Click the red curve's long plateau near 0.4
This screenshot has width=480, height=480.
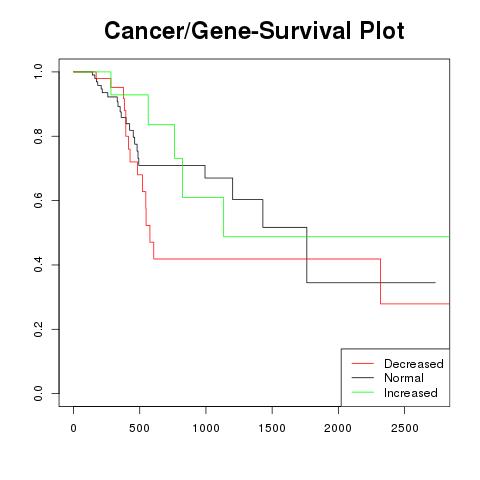[267, 259]
